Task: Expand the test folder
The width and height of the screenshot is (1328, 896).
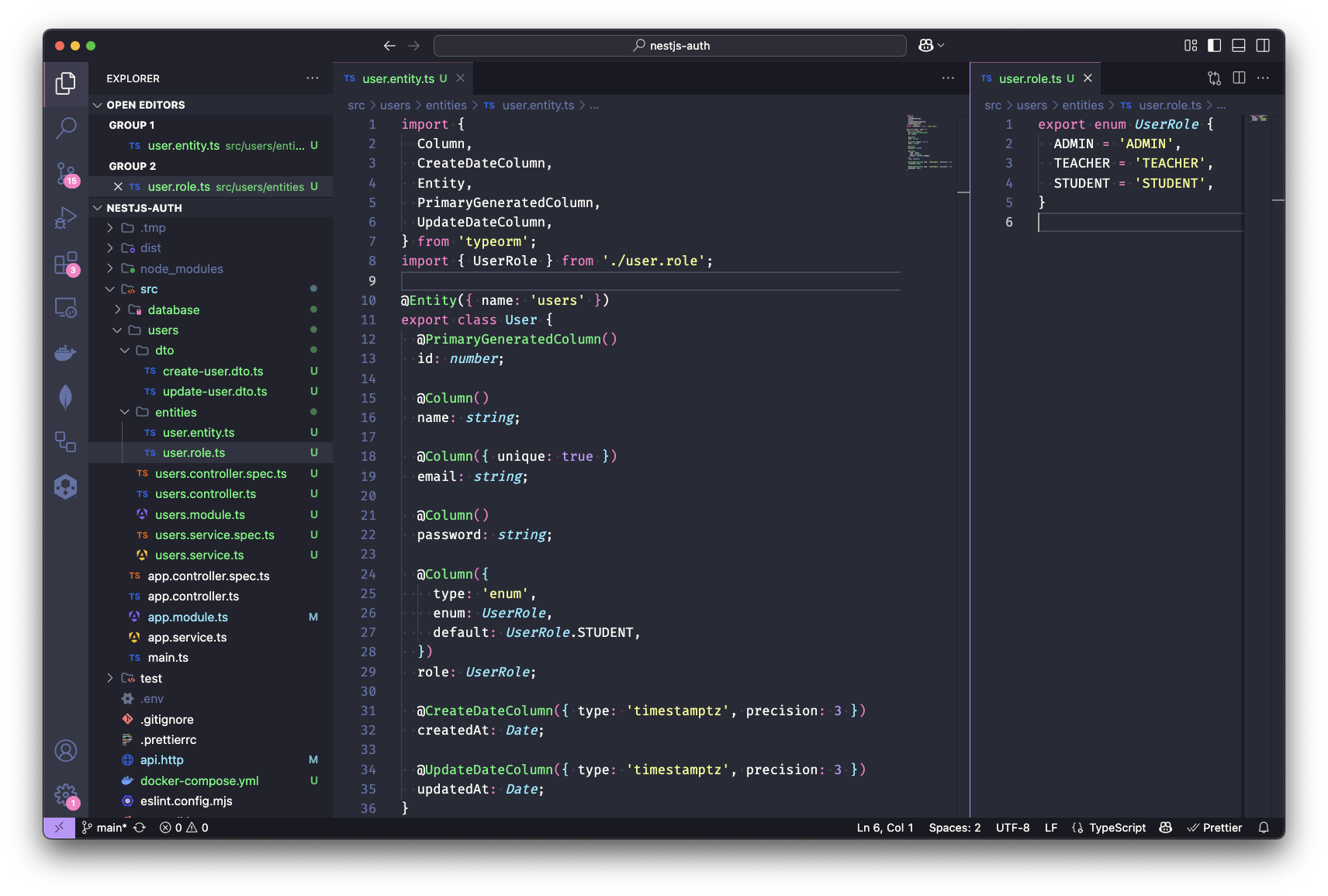Action: coord(211,679)
